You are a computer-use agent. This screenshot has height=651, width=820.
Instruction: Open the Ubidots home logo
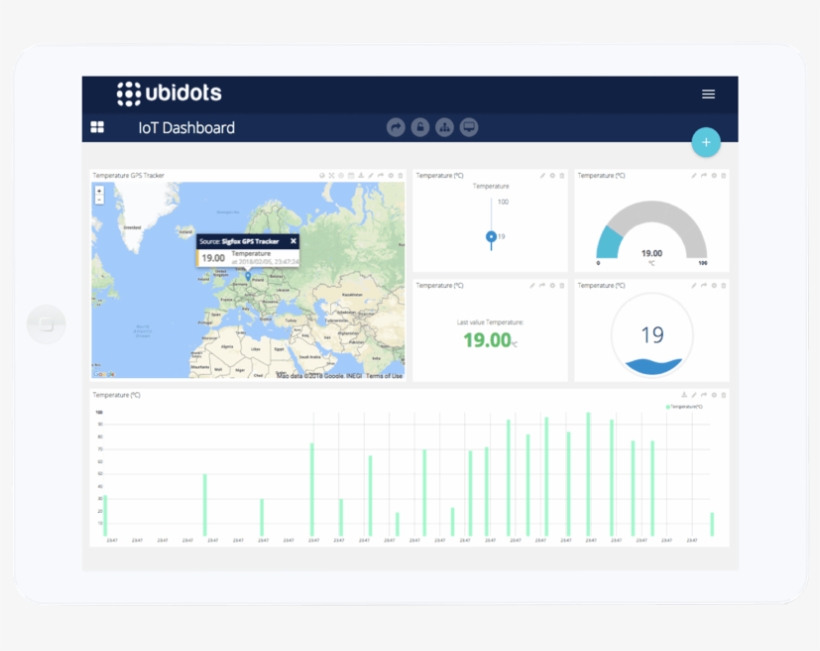point(170,94)
